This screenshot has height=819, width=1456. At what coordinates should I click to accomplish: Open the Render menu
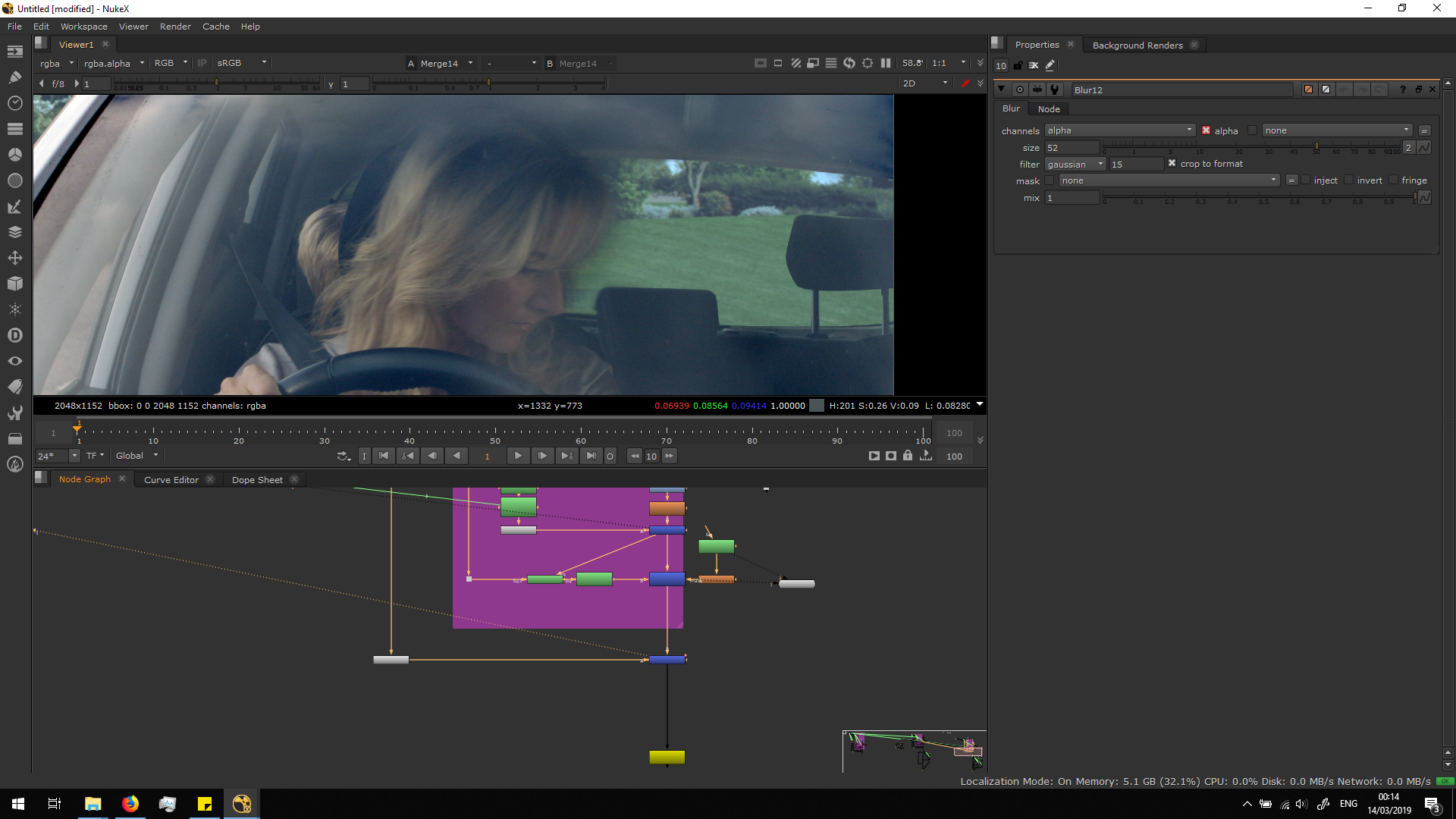175,27
